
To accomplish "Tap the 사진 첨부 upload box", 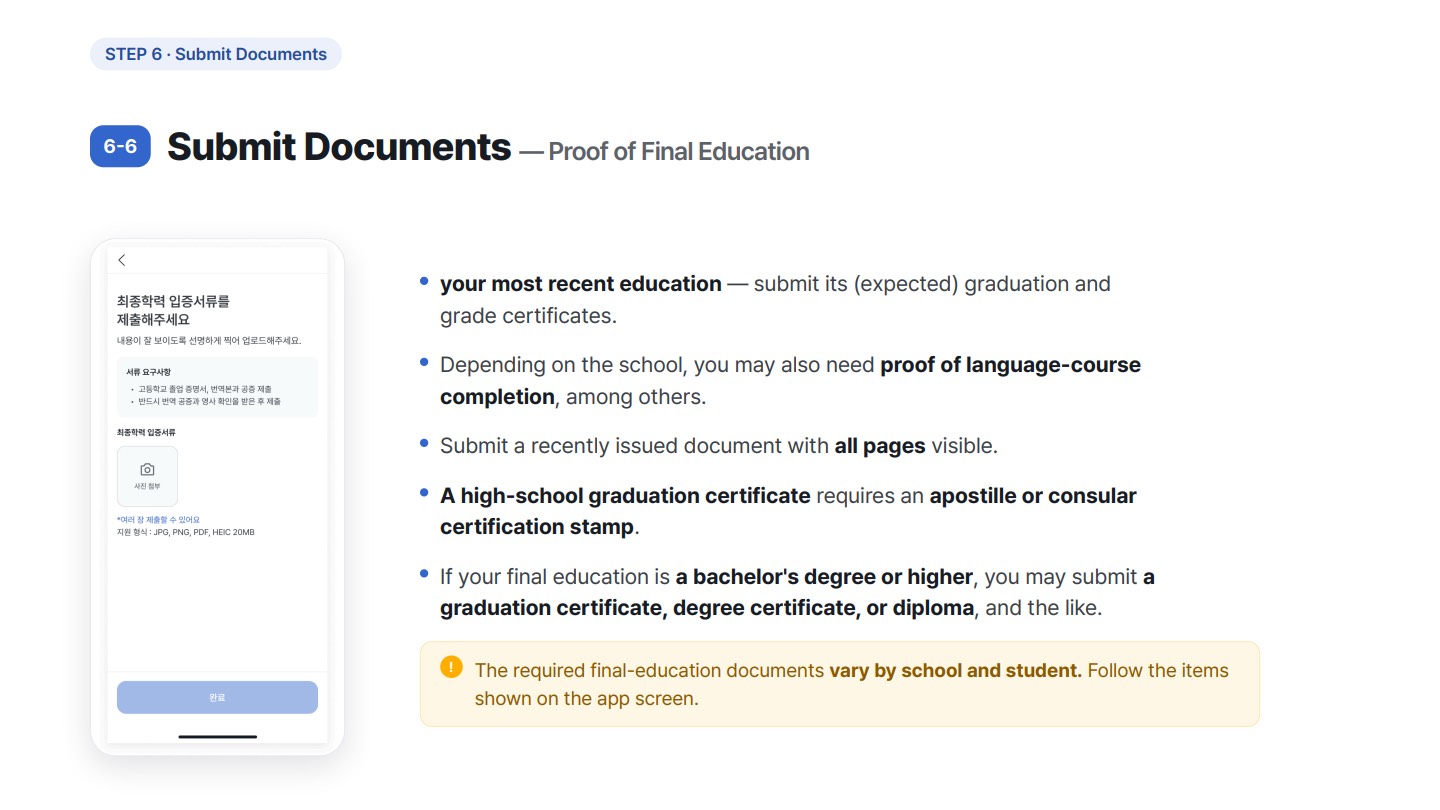I will (x=147, y=476).
